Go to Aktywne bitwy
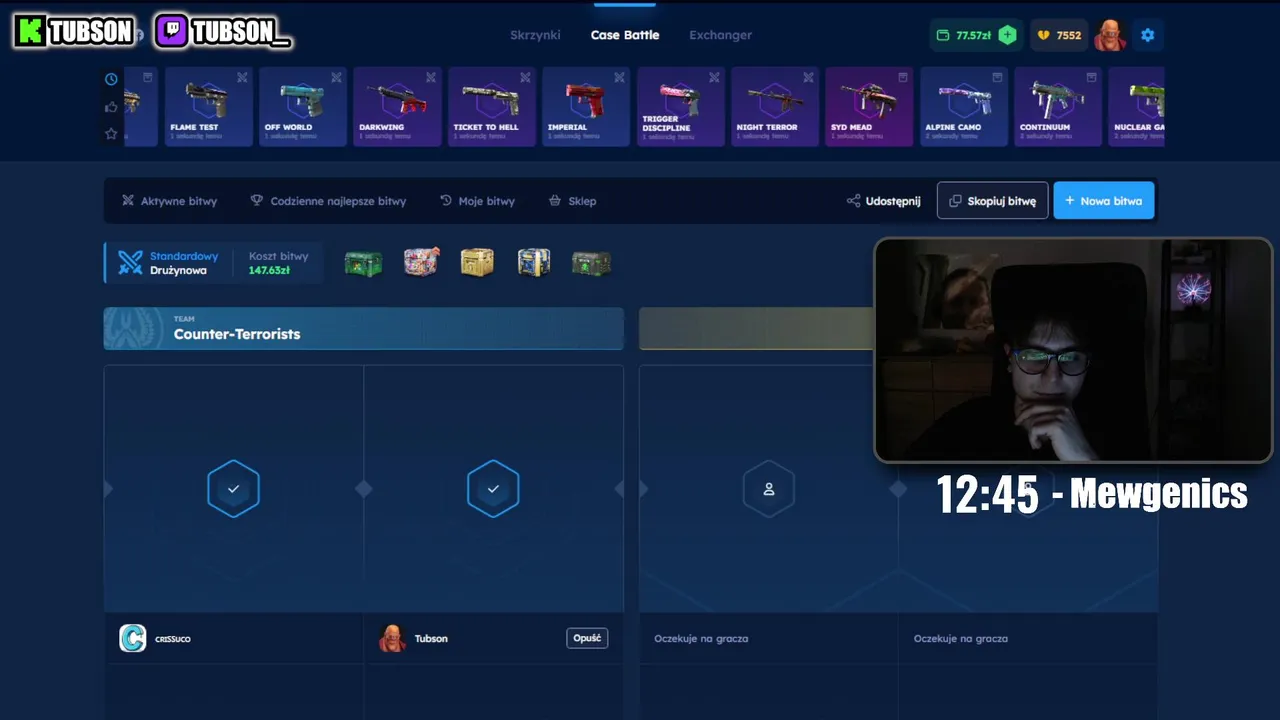The image size is (1280, 720). pos(169,201)
